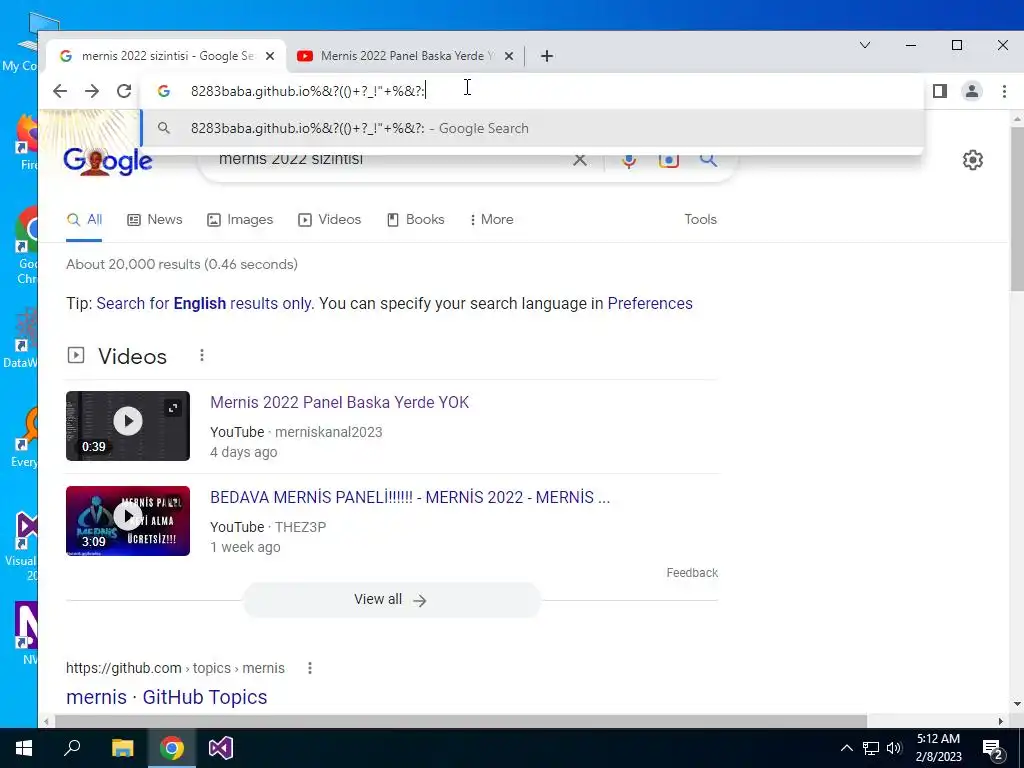Click the forward navigation arrow
This screenshot has width=1024, height=768.
click(x=92, y=91)
